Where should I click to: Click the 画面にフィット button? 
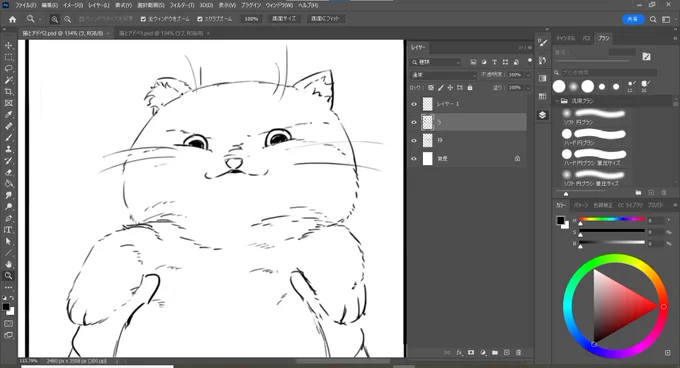click(x=325, y=19)
